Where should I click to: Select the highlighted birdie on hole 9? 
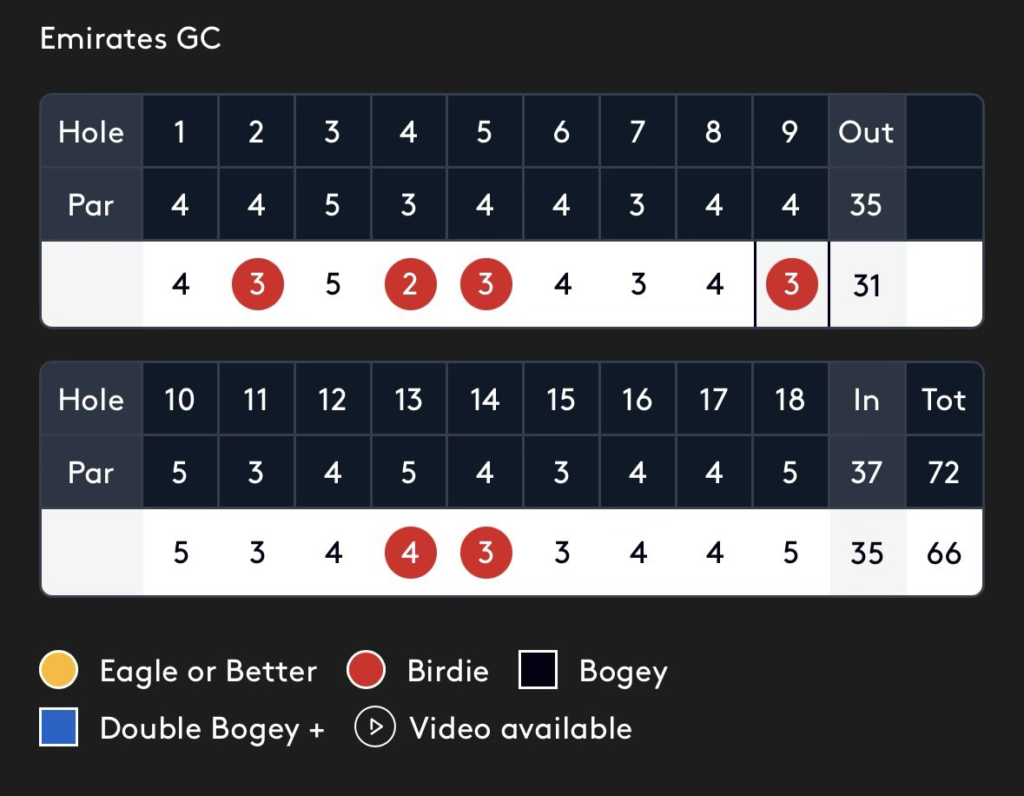[791, 285]
